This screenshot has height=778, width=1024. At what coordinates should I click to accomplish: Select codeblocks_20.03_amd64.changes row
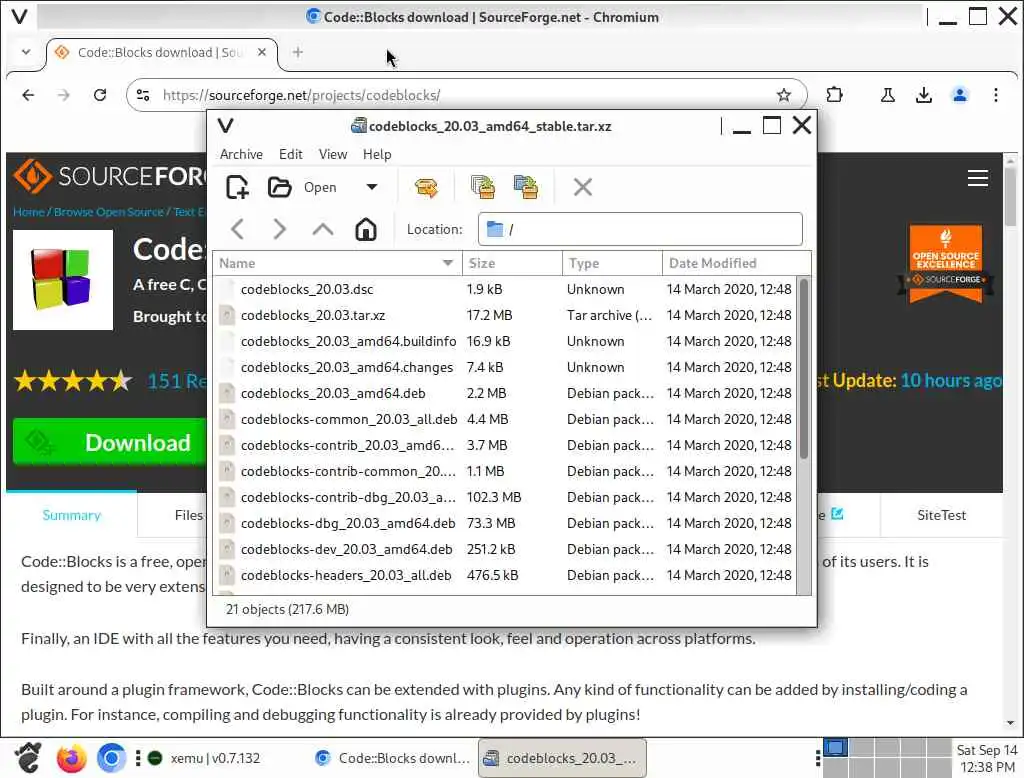[505, 368]
